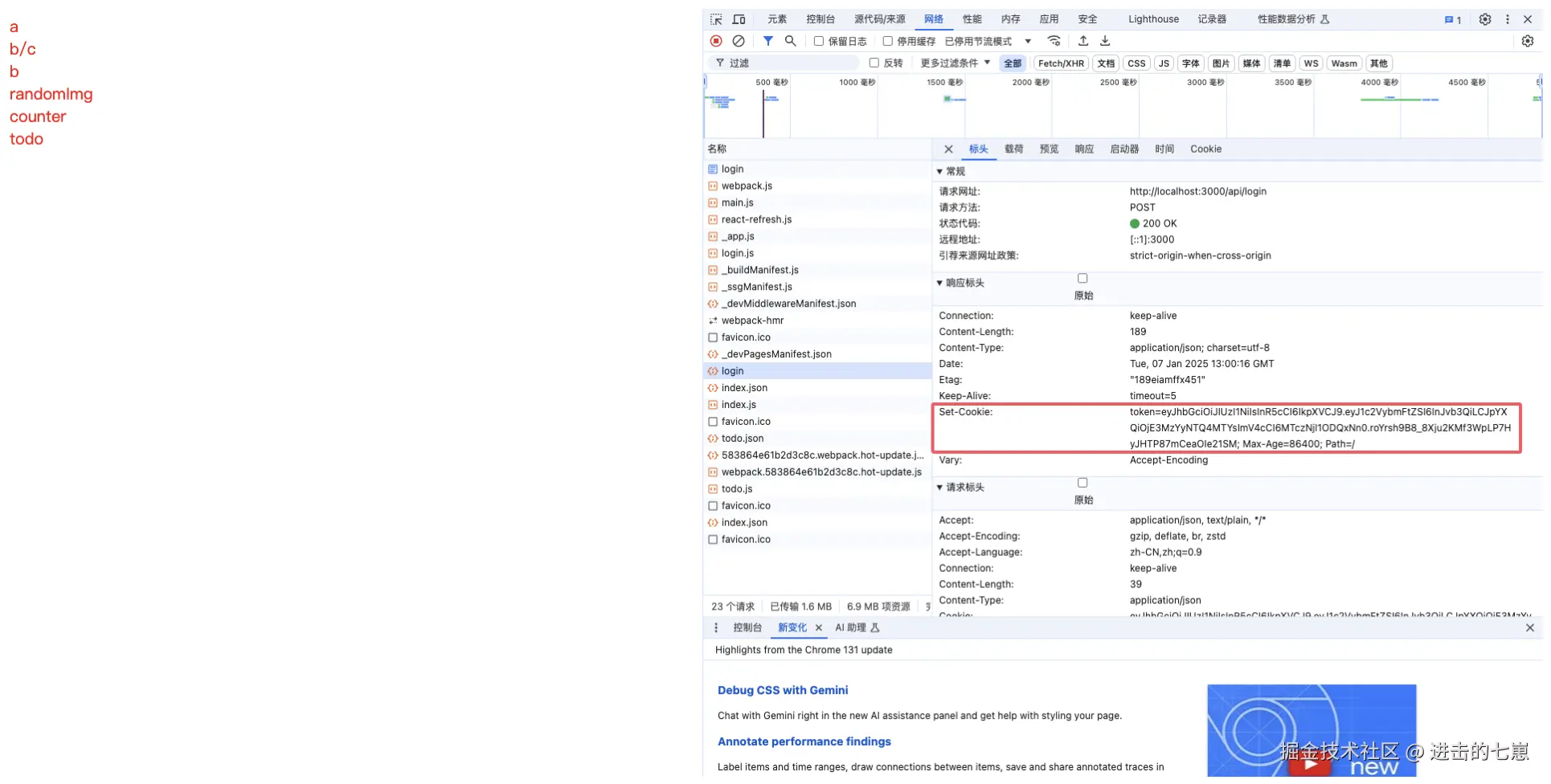Open network conditions wifi icon
1551x784 pixels.
coord(1054,41)
